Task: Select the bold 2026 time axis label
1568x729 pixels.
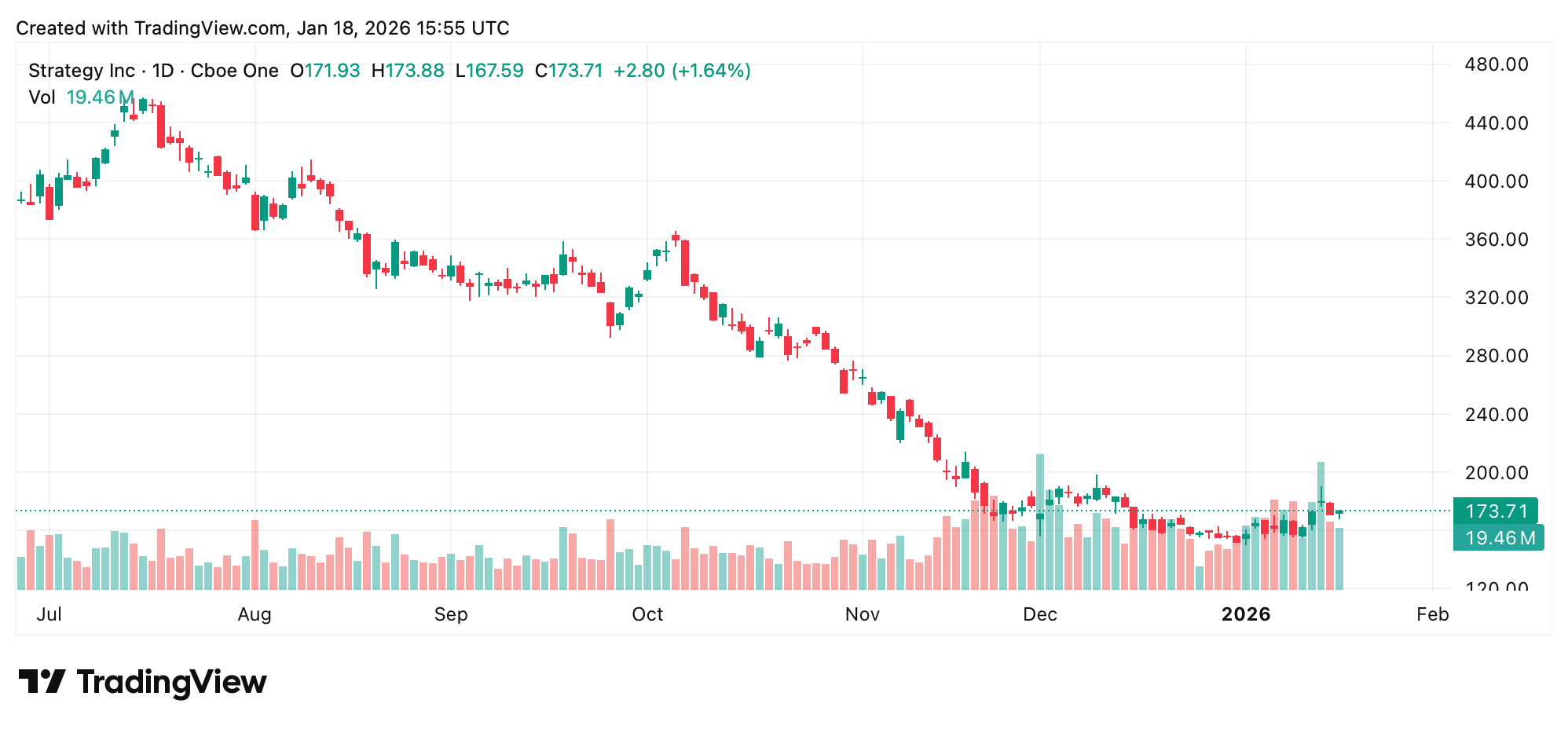Action: [x=1246, y=614]
